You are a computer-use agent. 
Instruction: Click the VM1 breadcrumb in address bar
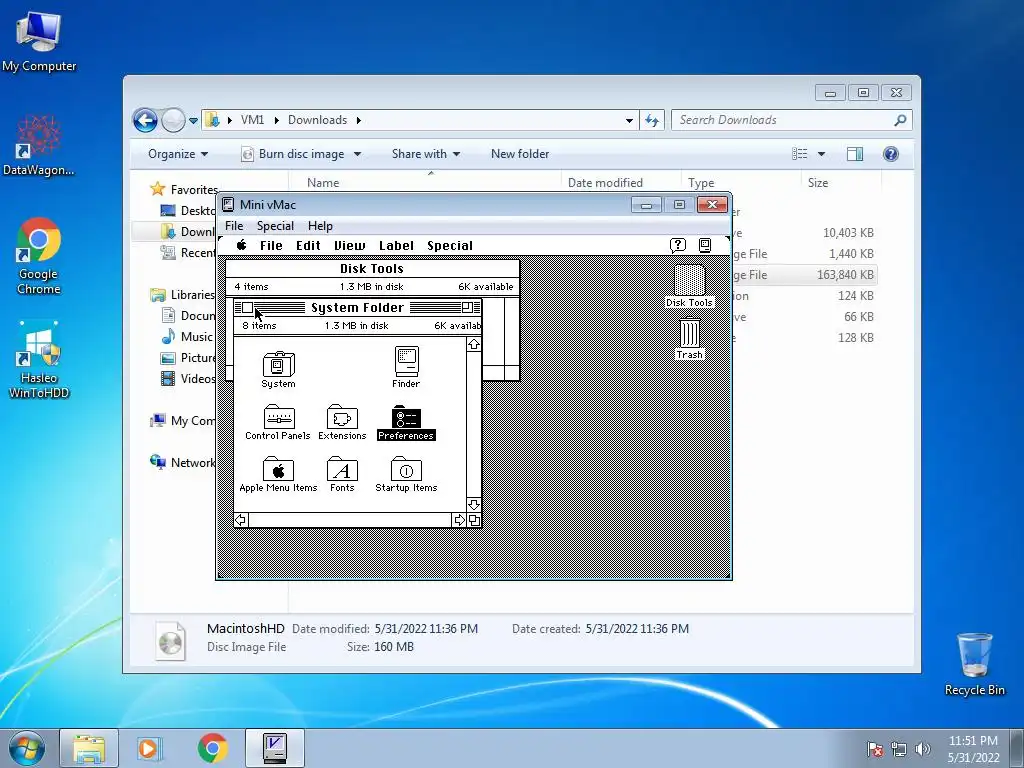252,120
